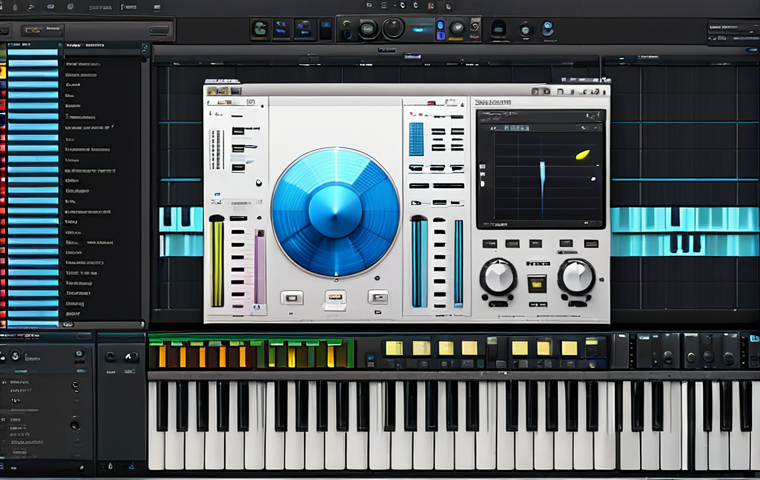The height and width of the screenshot is (480, 760).
Task: Click the wide blue fader beside the blue dial
Action: click(x=419, y=262)
